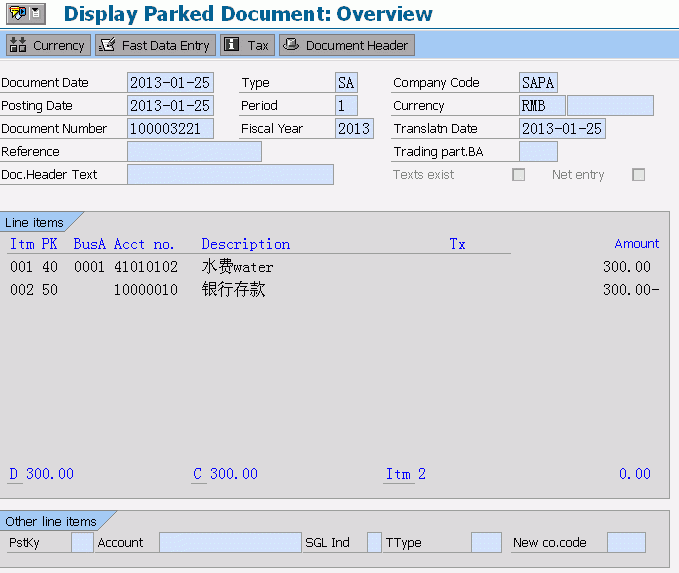Click business area 0001

click(x=89, y=266)
